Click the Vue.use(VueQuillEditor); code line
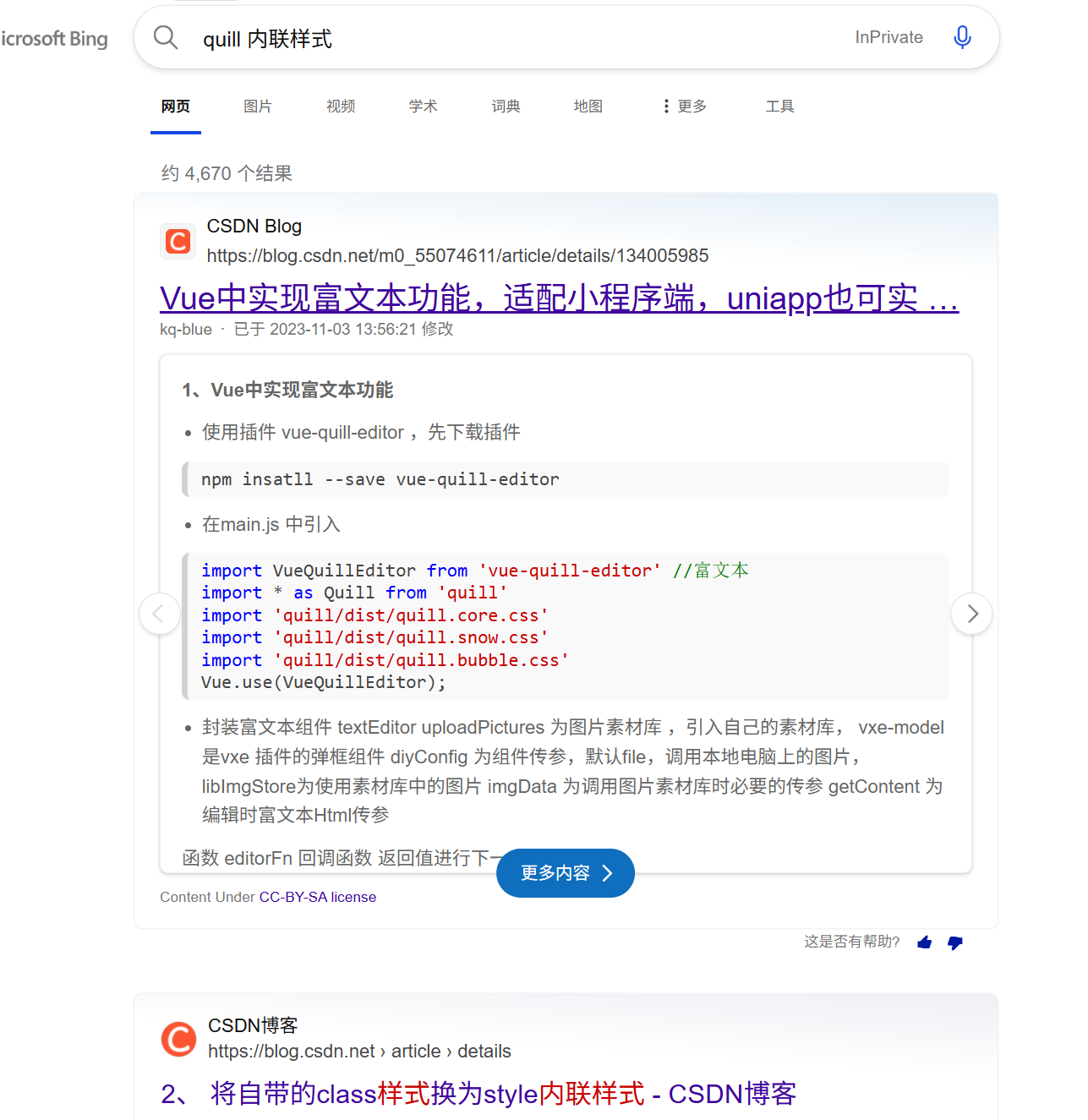 (x=323, y=682)
